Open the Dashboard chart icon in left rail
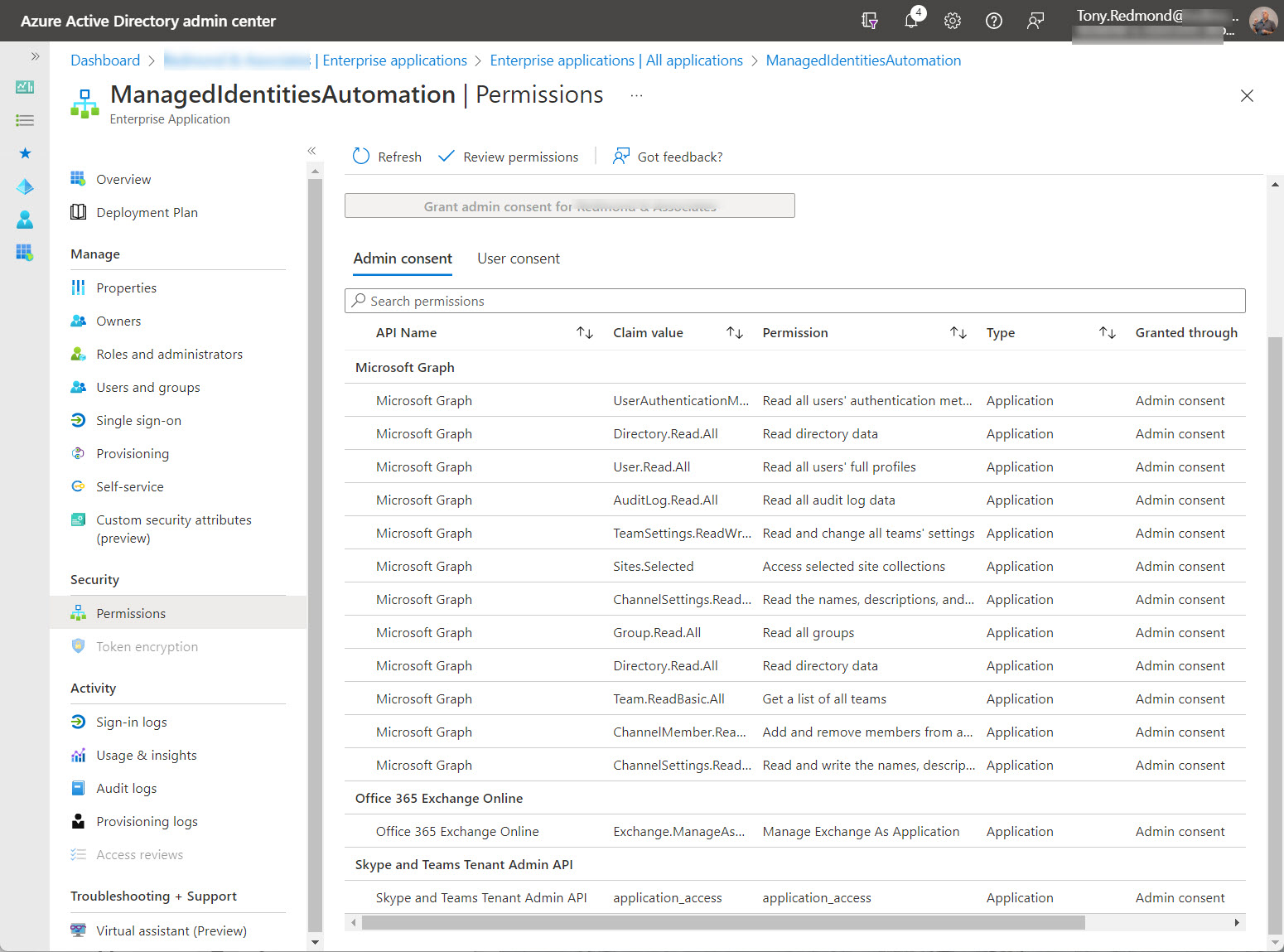1284x952 pixels. tap(25, 87)
